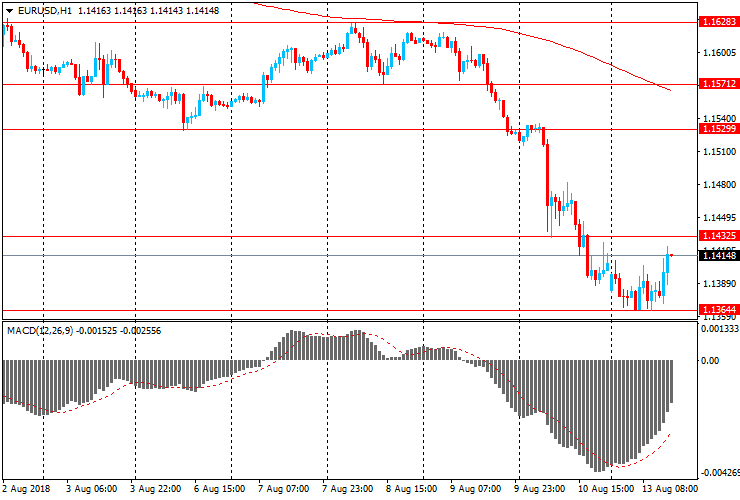Click the 9 Aug 07:00 time label
This screenshot has height=500, width=740.
point(476,489)
